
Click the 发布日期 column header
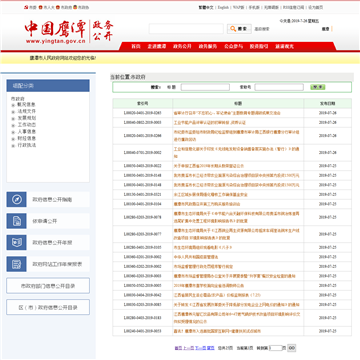(327, 103)
